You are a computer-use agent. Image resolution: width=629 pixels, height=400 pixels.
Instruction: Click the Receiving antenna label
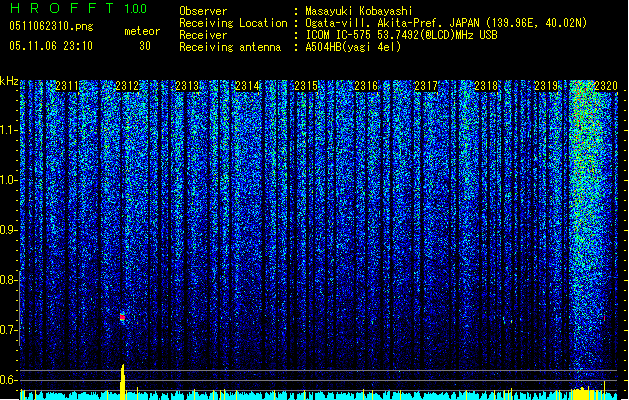pyautogui.click(x=230, y=47)
